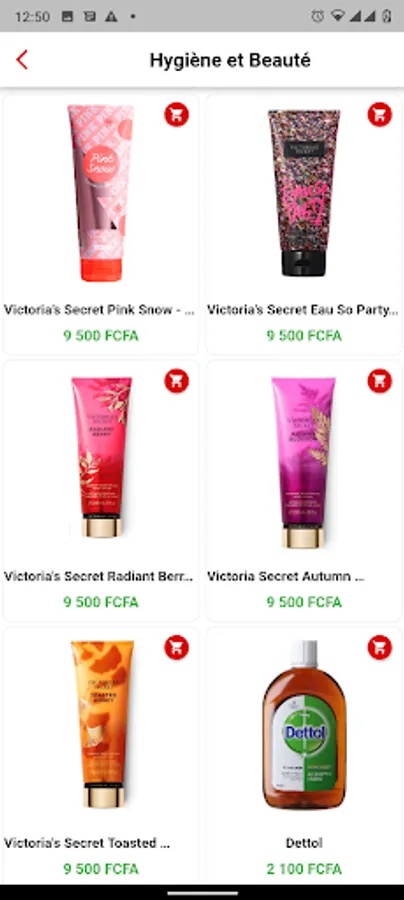The image size is (404, 900).
Task: View the Autumn purple tube image
Action: coord(304,461)
